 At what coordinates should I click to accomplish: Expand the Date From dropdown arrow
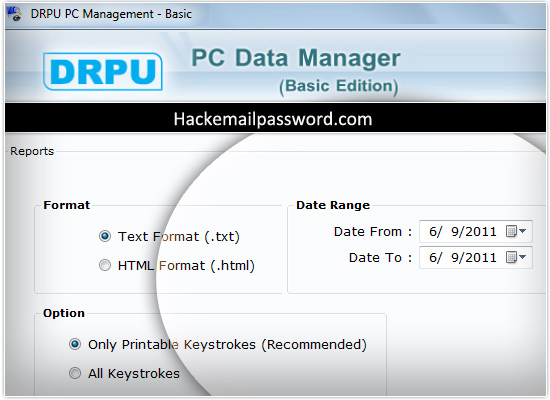[x=523, y=231]
